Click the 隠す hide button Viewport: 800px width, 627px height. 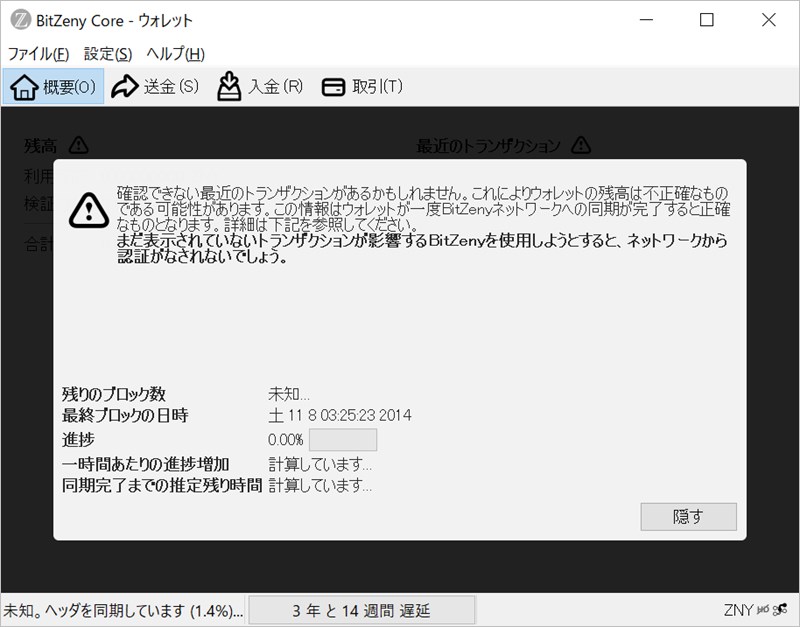coord(688,517)
